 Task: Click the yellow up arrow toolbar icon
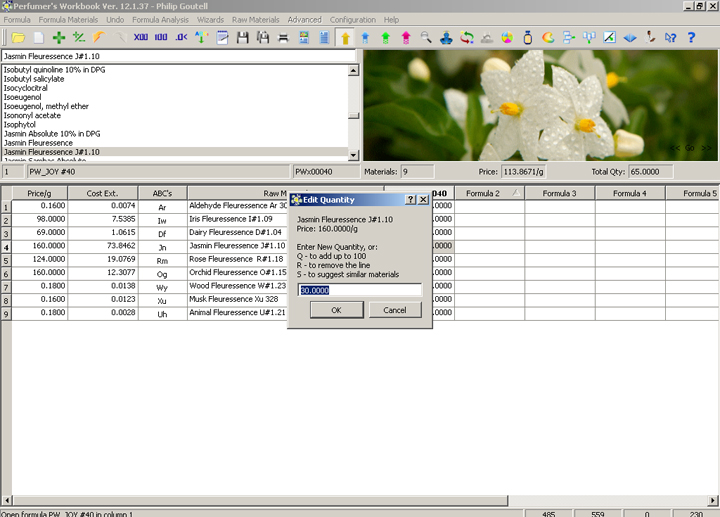(x=345, y=38)
